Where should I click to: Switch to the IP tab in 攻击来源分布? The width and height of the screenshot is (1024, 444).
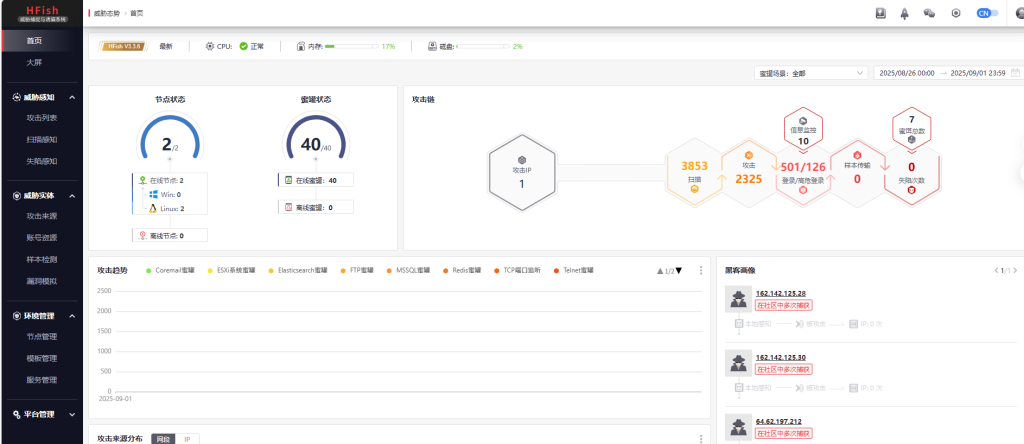pos(187,439)
